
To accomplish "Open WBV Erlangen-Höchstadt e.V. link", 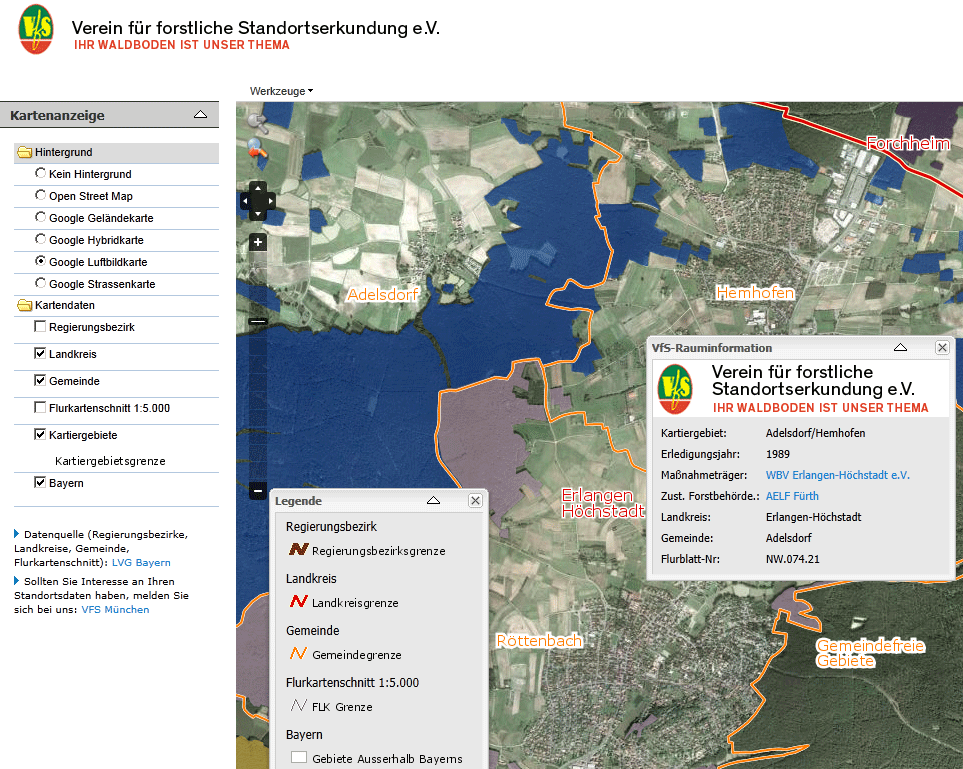I will (838, 475).
